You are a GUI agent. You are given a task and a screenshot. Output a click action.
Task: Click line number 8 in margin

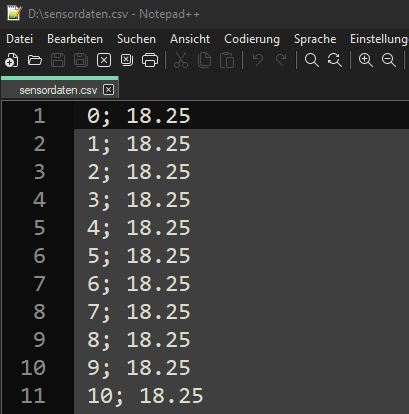pos(39,312)
